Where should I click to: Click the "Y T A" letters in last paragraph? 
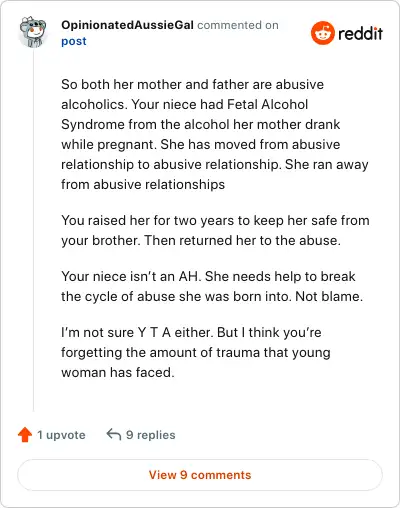tap(154, 332)
